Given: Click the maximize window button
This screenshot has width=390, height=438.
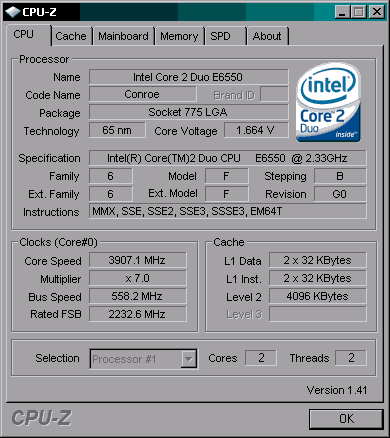Looking at the screenshot, I should 359,12.
